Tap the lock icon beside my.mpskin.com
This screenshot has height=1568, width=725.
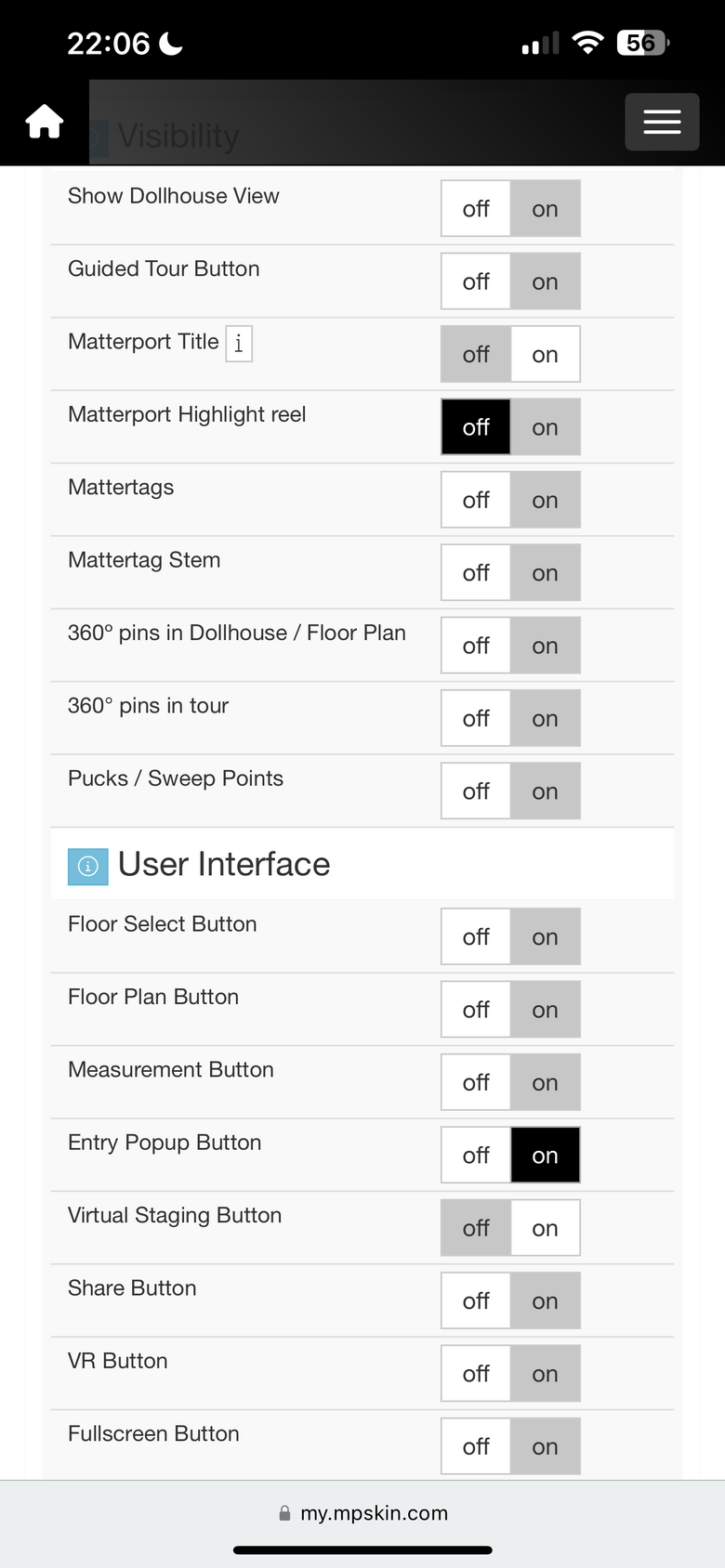284,1513
